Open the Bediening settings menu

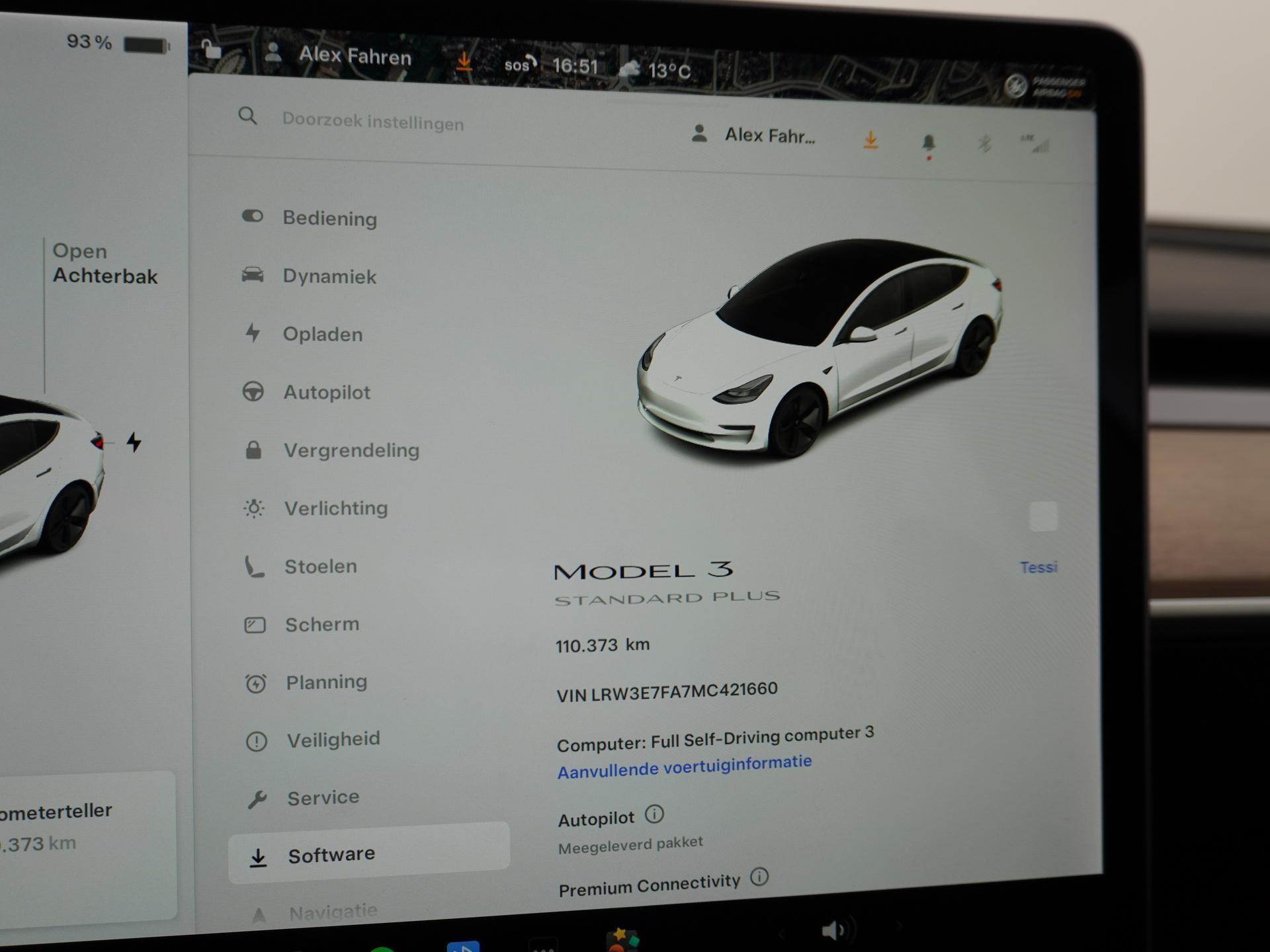point(310,218)
